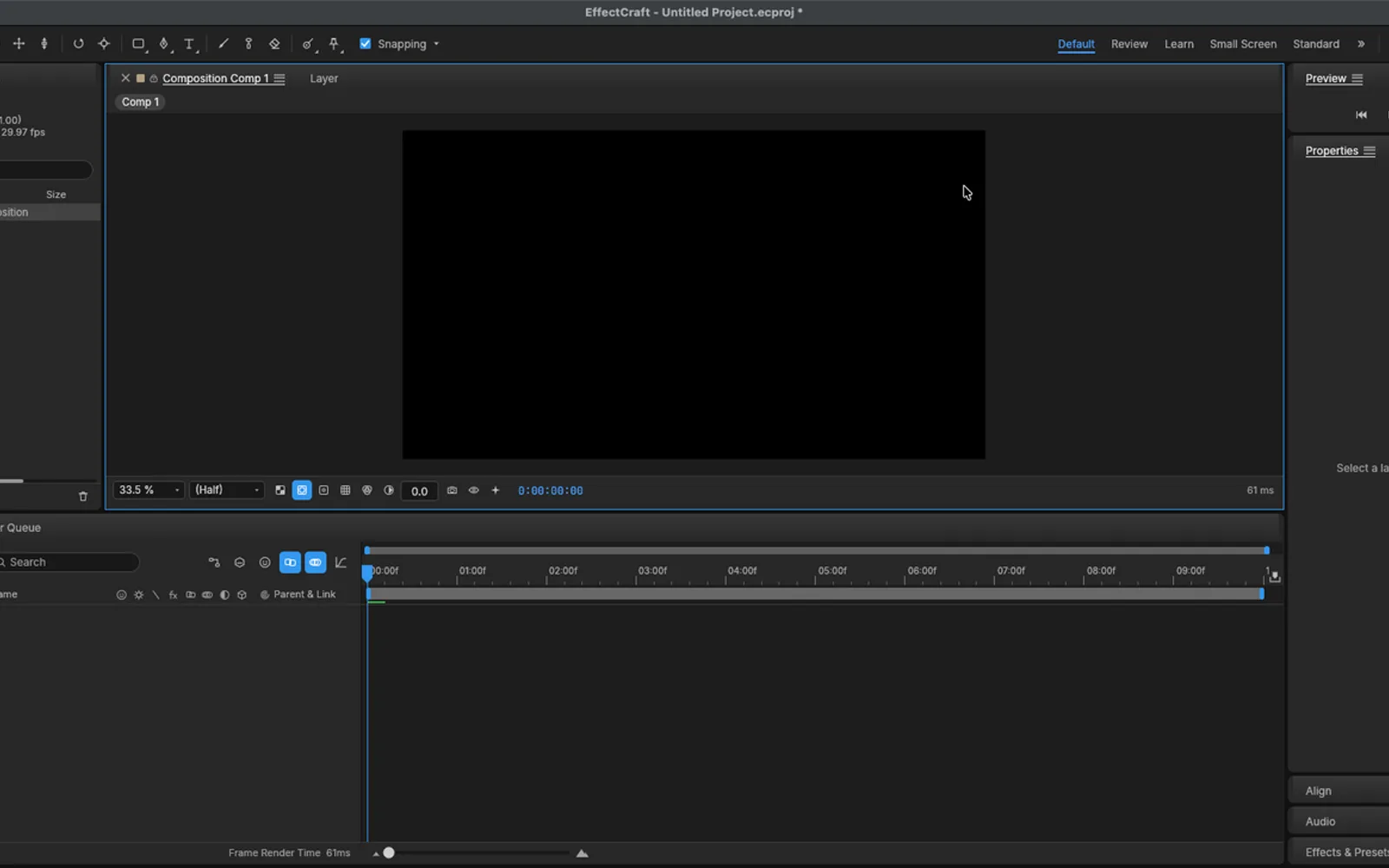Switch to the Small Screen workspace
1389x868 pixels.
pyautogui.click(x=1243, y=44)
